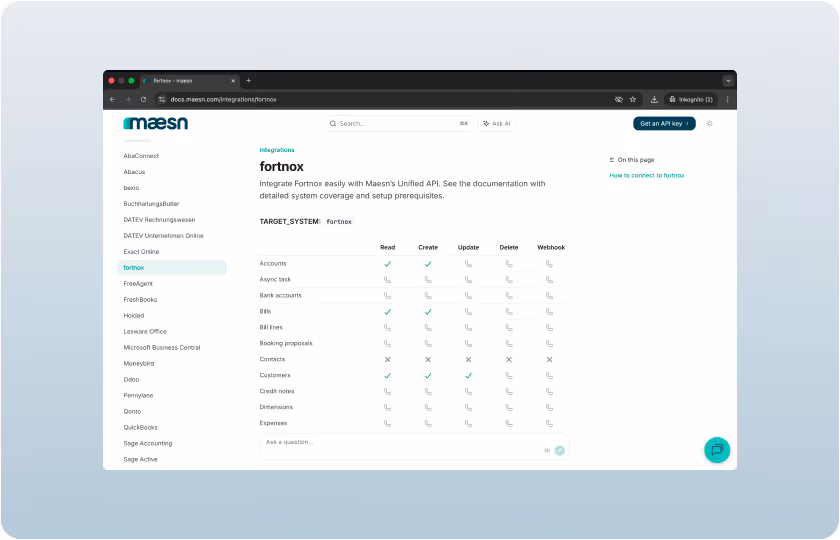Click the Bills Read checkmark
Image resolution: width=840 pixels, height=540 pixels.
(x=387, y=312)
